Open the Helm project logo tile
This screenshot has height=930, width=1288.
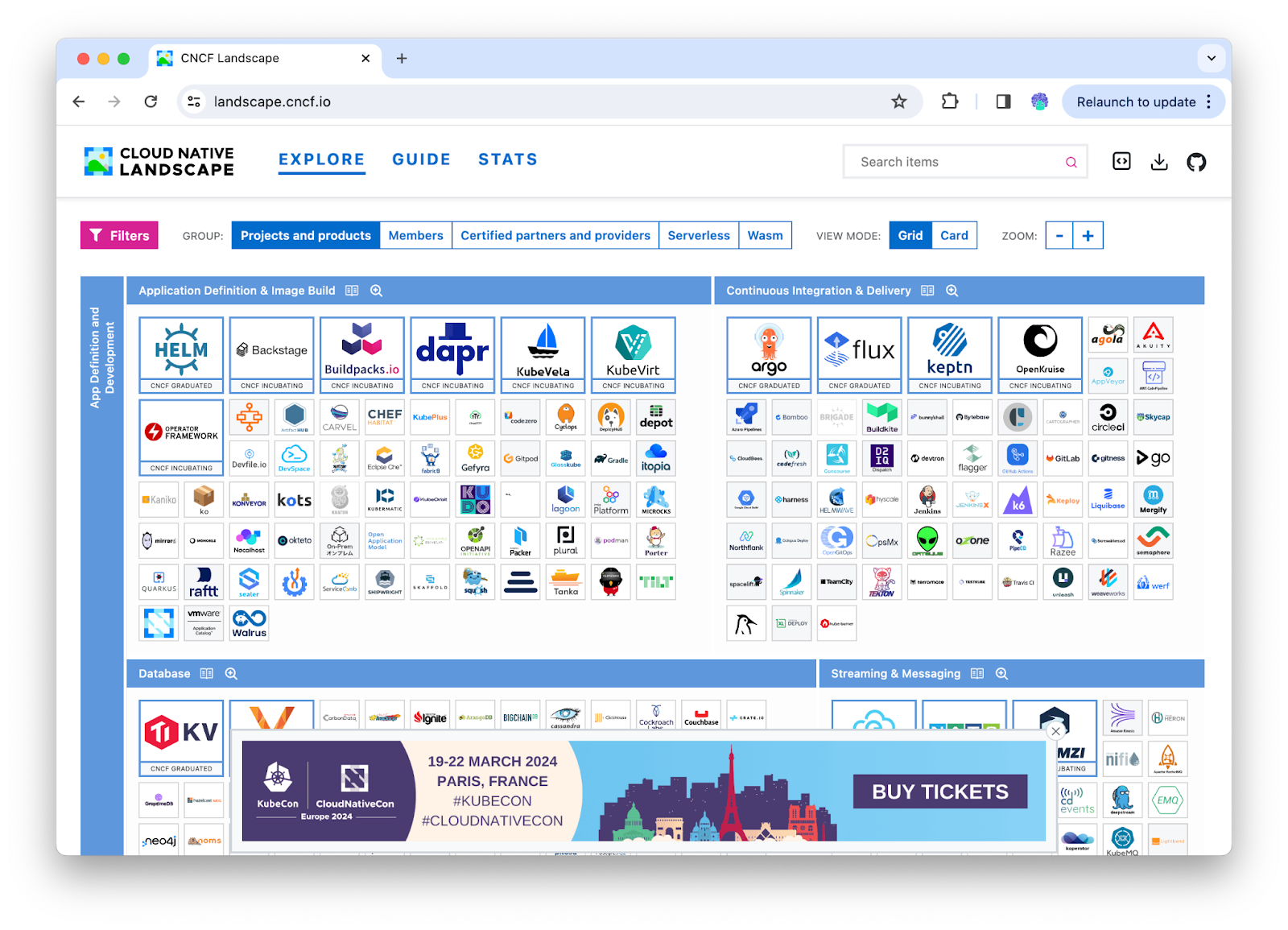tap(181, 354)
